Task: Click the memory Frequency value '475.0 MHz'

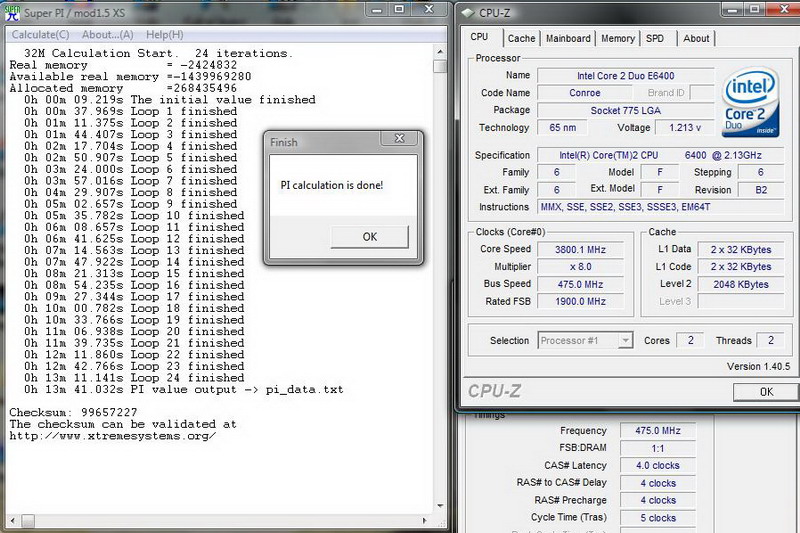Action: (x=658, y=430)
